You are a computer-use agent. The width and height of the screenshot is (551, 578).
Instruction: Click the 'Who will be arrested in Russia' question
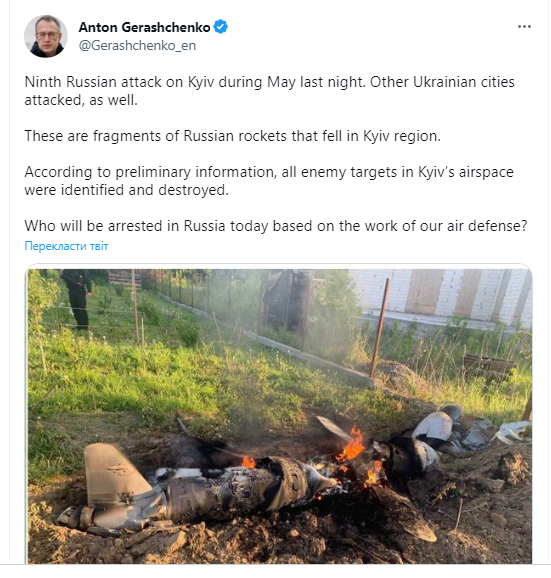click(x=276, y=226)
